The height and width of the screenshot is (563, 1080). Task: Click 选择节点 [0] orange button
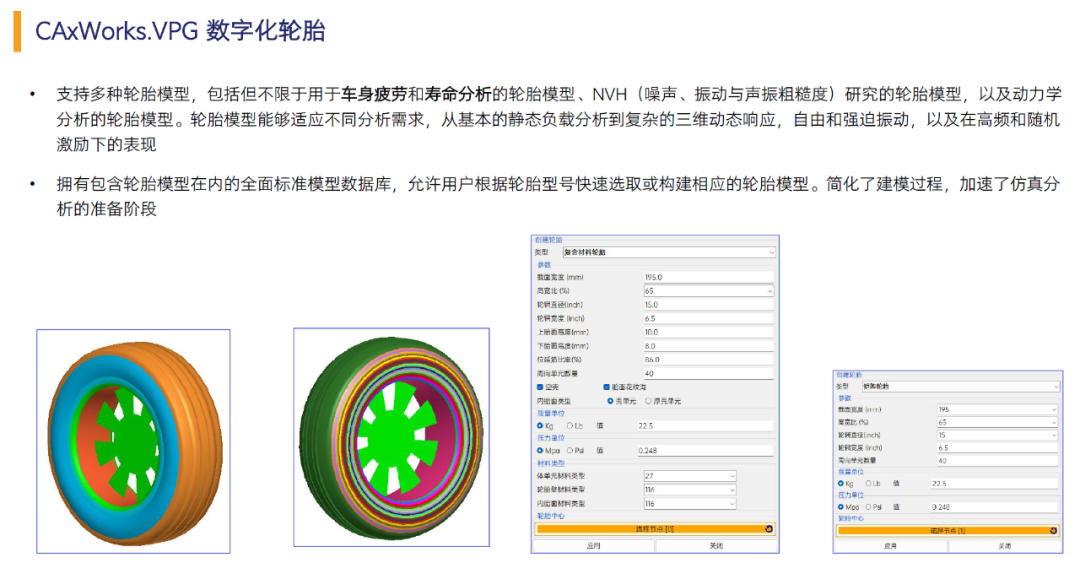click(654, 529)
